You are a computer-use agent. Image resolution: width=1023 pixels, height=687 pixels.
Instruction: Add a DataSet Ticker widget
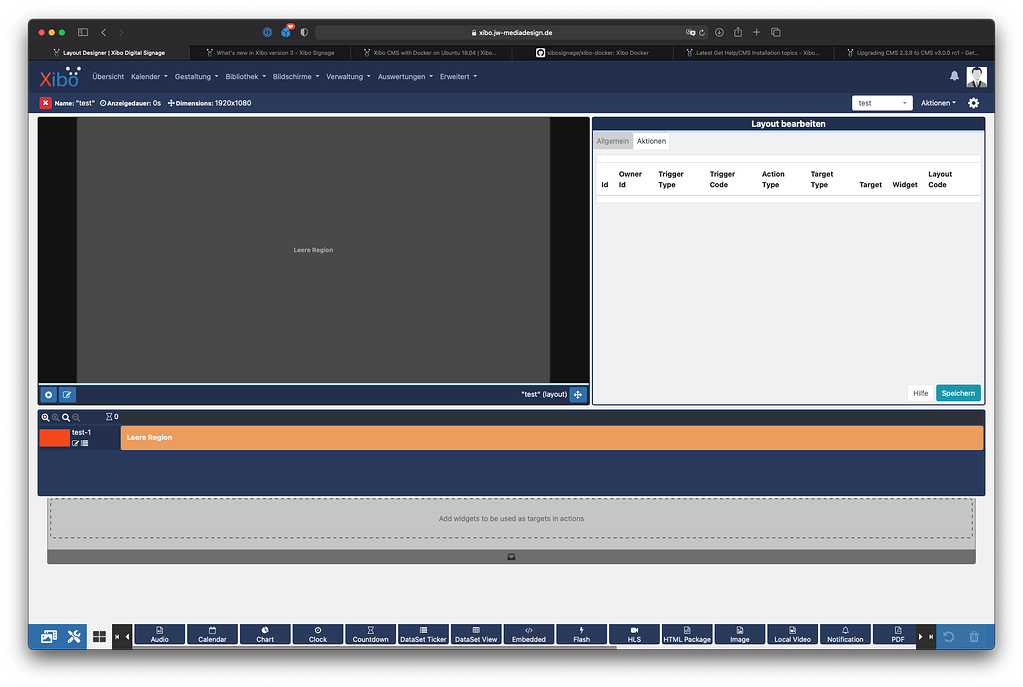click(x=423, y=635)
